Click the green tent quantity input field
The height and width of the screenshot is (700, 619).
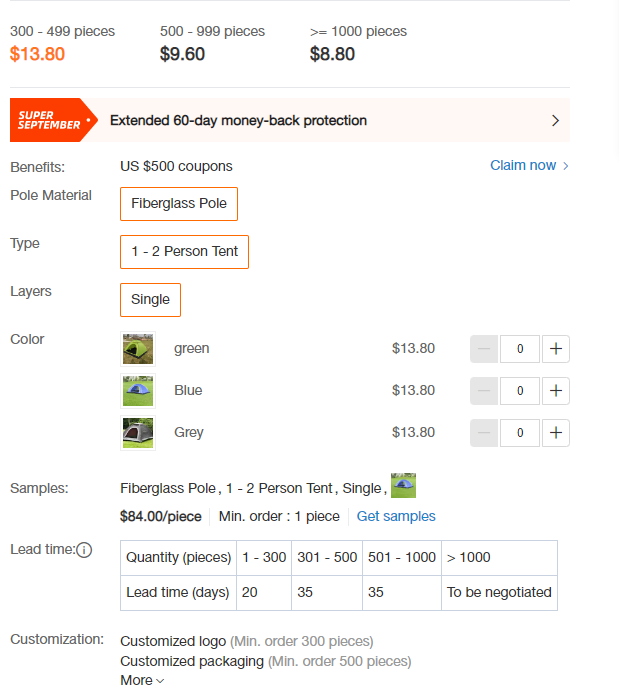[x=520, y=349]
